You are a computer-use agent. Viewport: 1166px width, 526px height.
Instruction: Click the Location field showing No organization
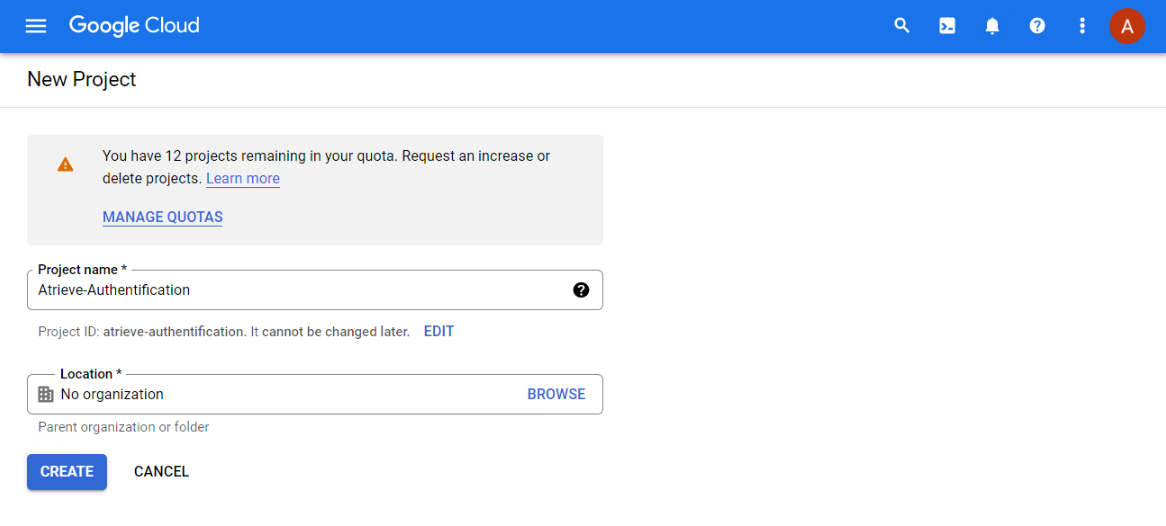click(x=280, y=394)
